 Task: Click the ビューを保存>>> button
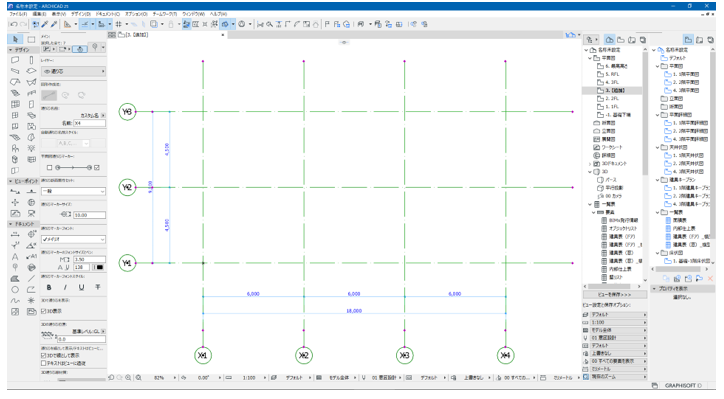(x=614, y=294)
